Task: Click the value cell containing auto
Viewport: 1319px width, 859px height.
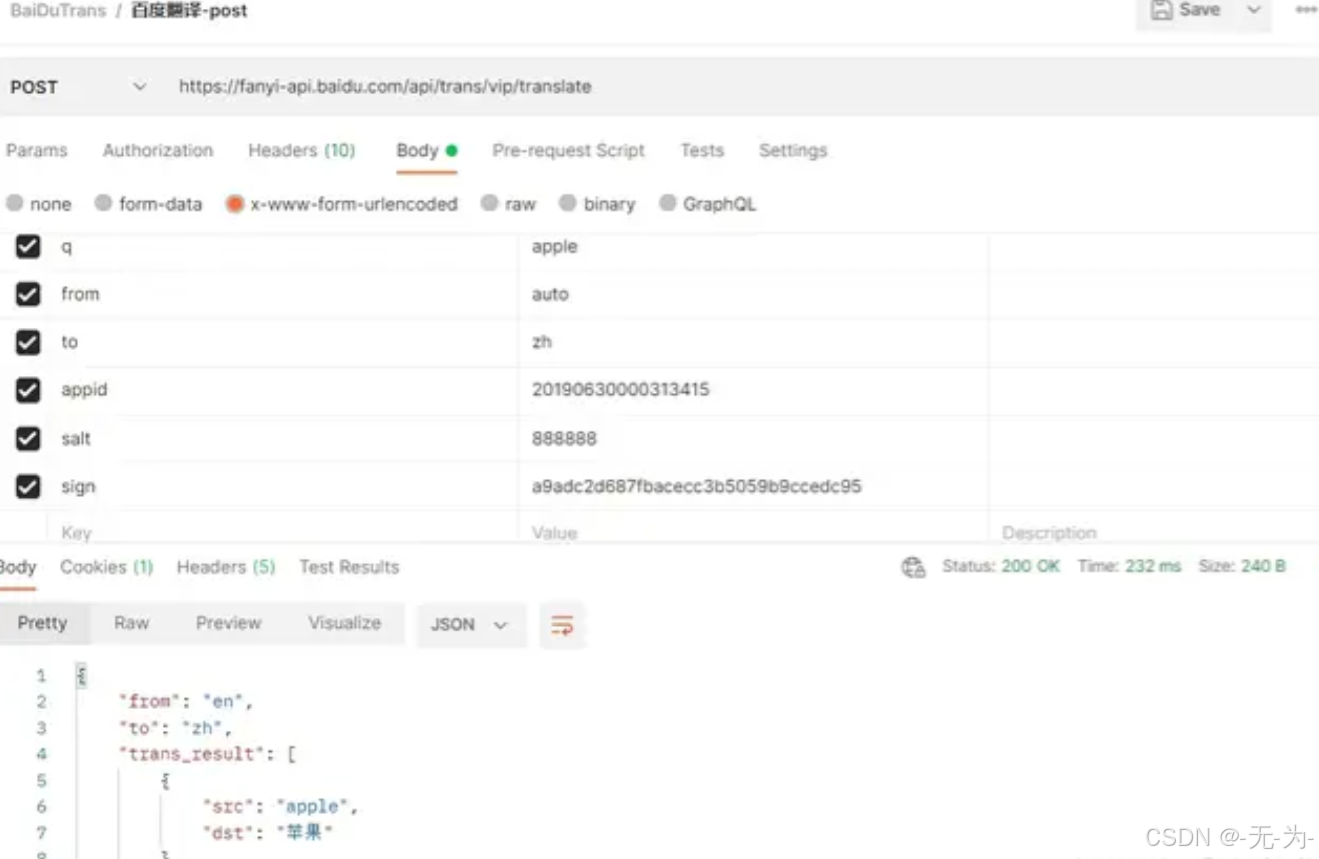Action: click(x=753, y=294)
